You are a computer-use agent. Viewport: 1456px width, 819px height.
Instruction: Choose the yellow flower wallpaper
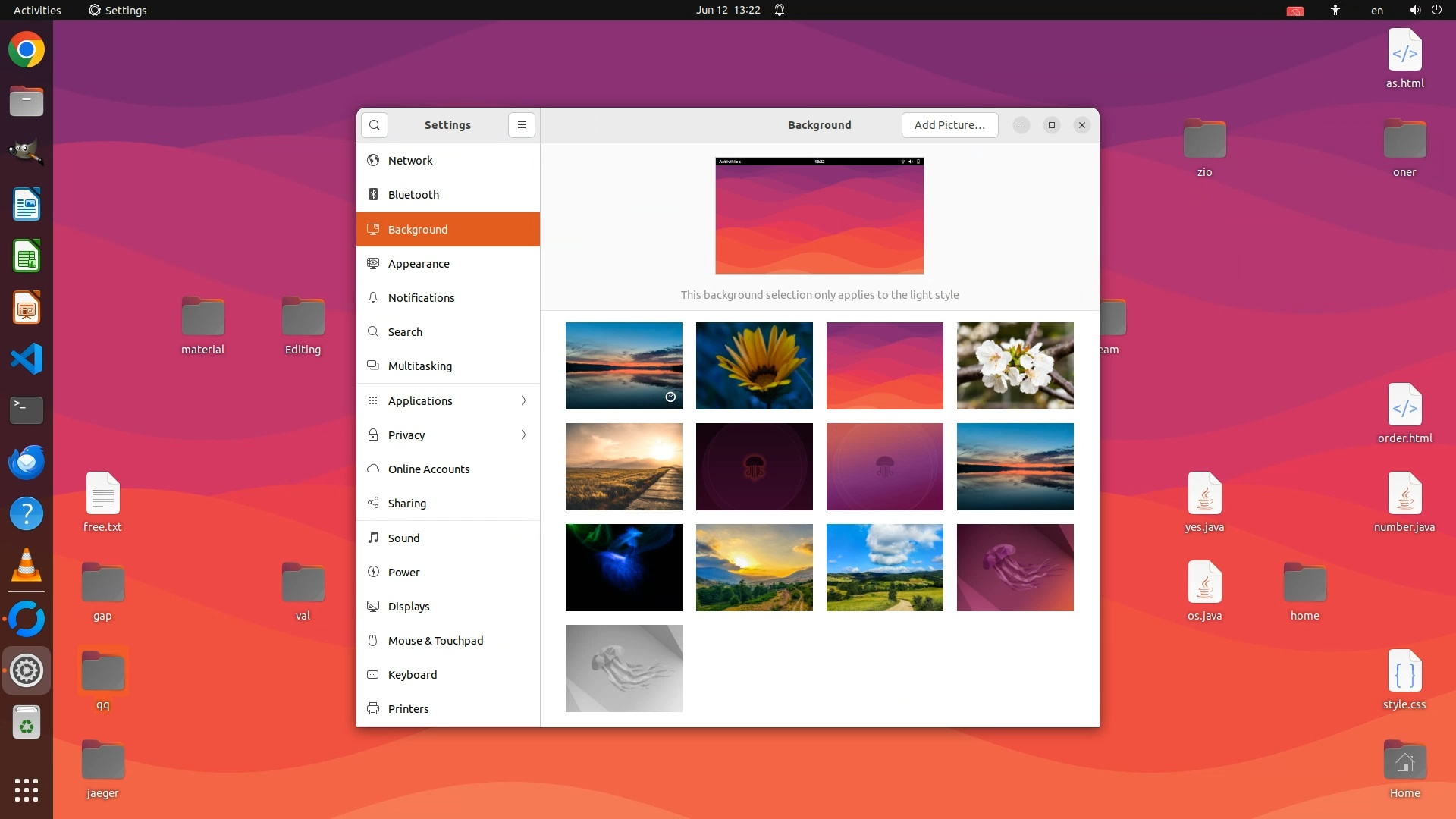tap(755, 366)
